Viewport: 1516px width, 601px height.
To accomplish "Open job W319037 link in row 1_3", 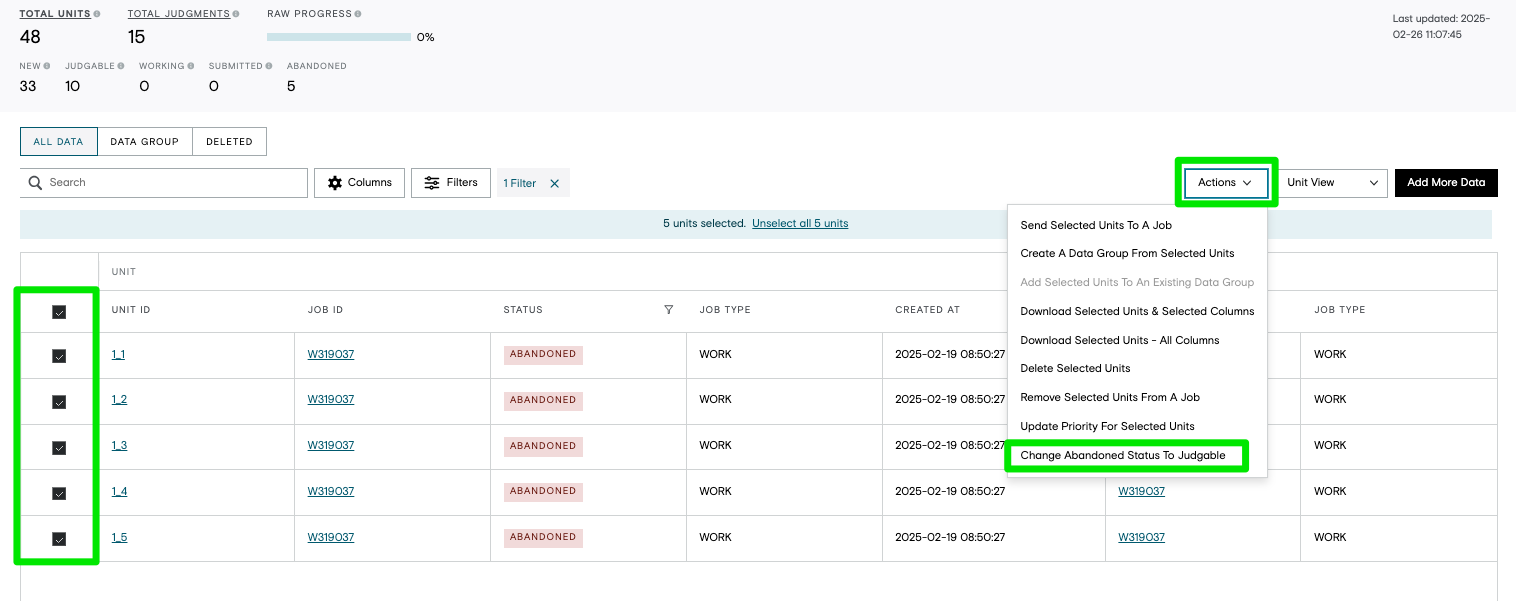I will (x=330, y=445).
